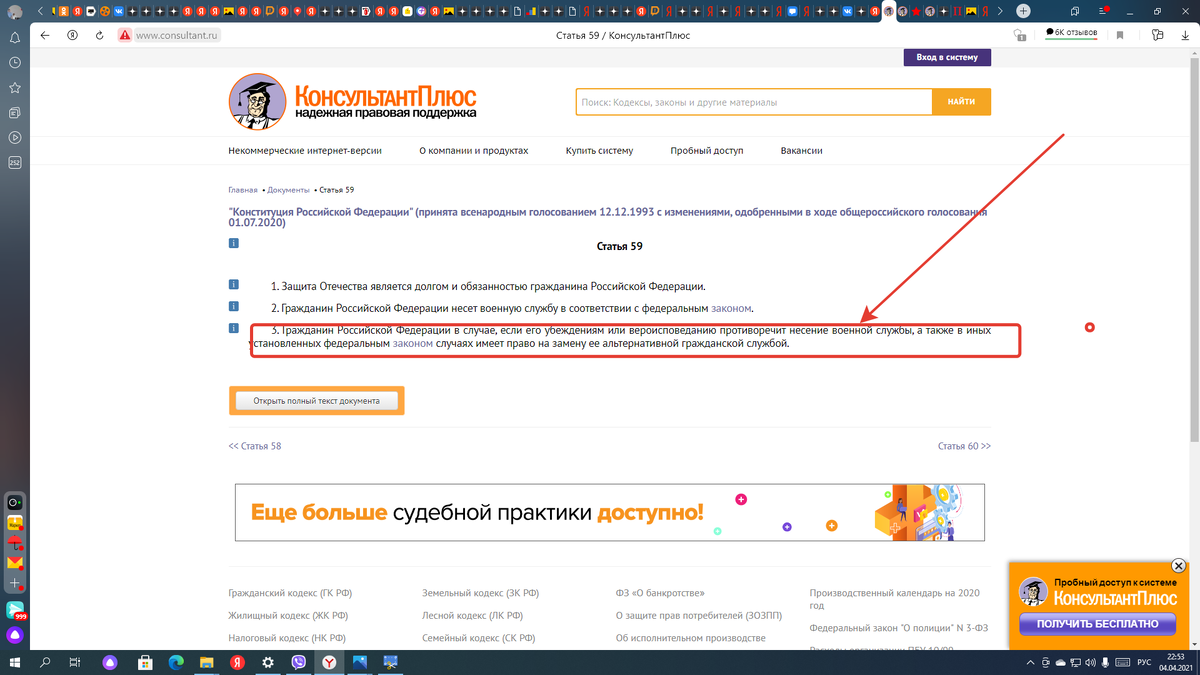Open законом link in paragraph 2

[731, 308]
